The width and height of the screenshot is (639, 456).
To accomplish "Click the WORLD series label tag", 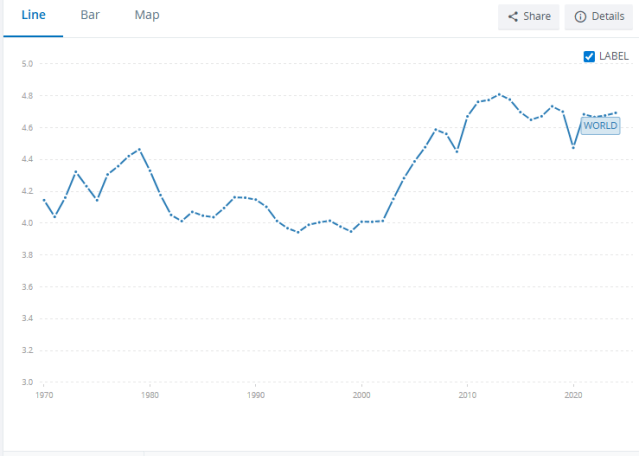I will (x=600, y=126).
